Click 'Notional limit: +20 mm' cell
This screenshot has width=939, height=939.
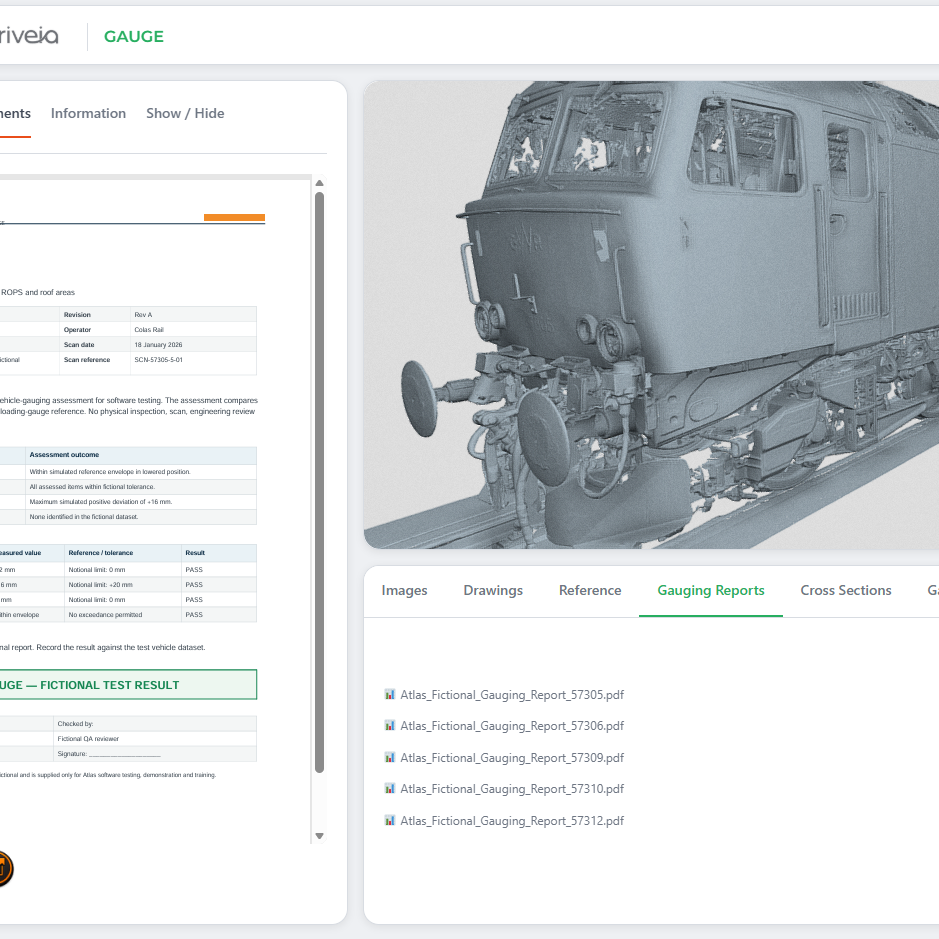pos(101,584)
